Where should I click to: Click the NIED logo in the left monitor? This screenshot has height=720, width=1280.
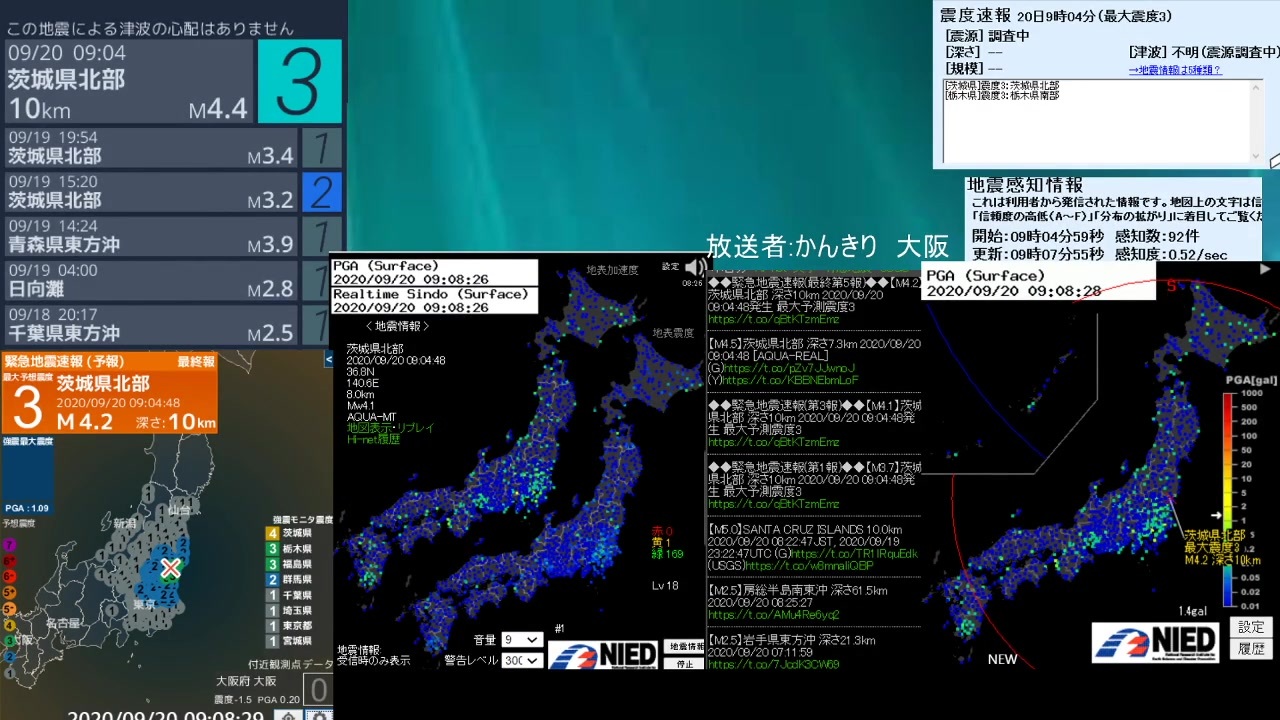pos(603,655)
